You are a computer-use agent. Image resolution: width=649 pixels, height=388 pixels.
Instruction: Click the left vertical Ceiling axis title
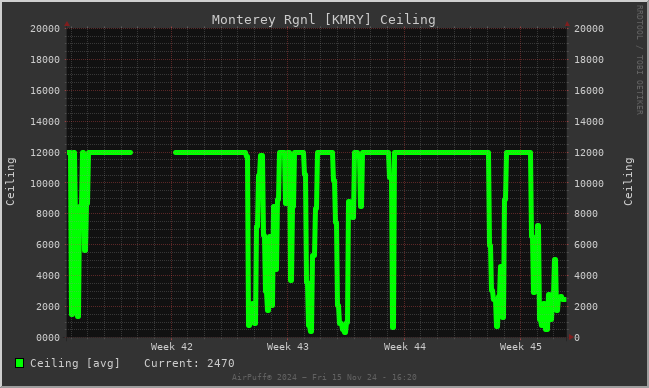(10, 181)
